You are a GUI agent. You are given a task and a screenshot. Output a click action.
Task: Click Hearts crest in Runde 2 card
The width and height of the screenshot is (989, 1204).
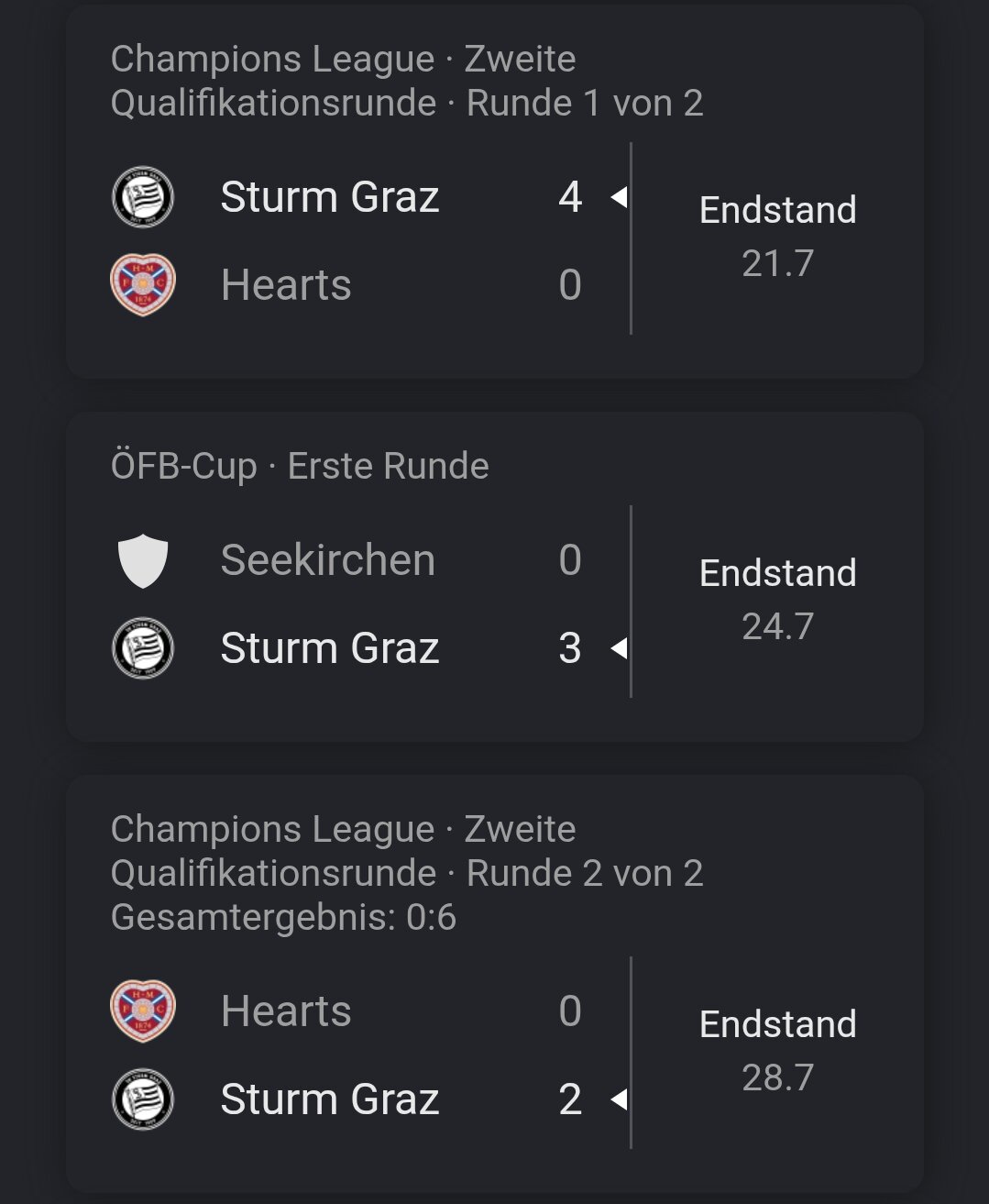pos(143,1011)
